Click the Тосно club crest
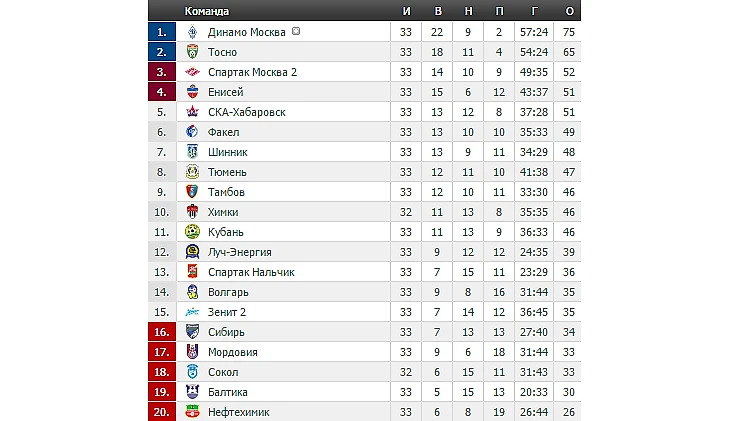 point(192,52)
